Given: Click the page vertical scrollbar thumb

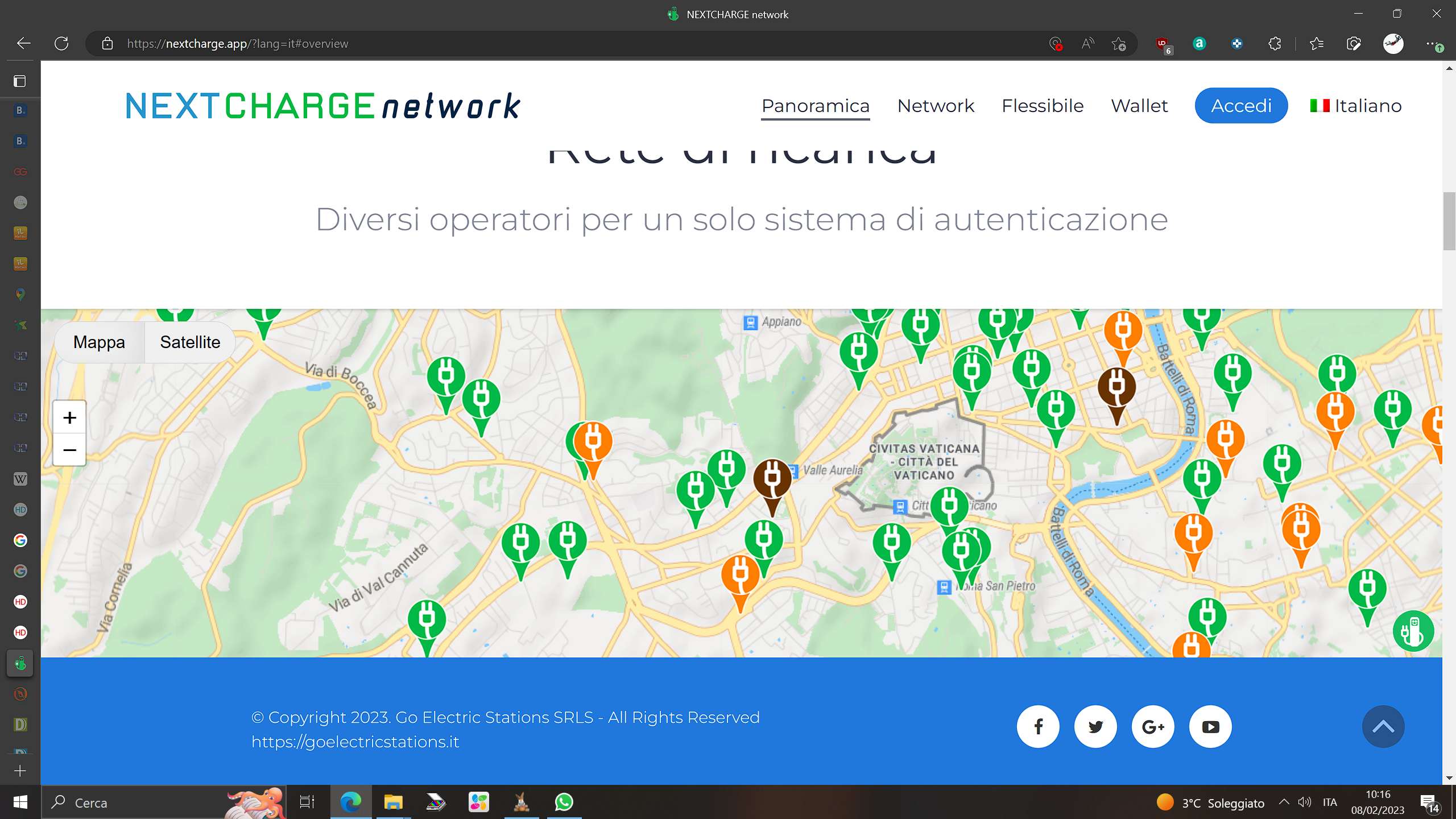Looking at the screenshot, I should pyautogui.click(x=1449, y=221).
